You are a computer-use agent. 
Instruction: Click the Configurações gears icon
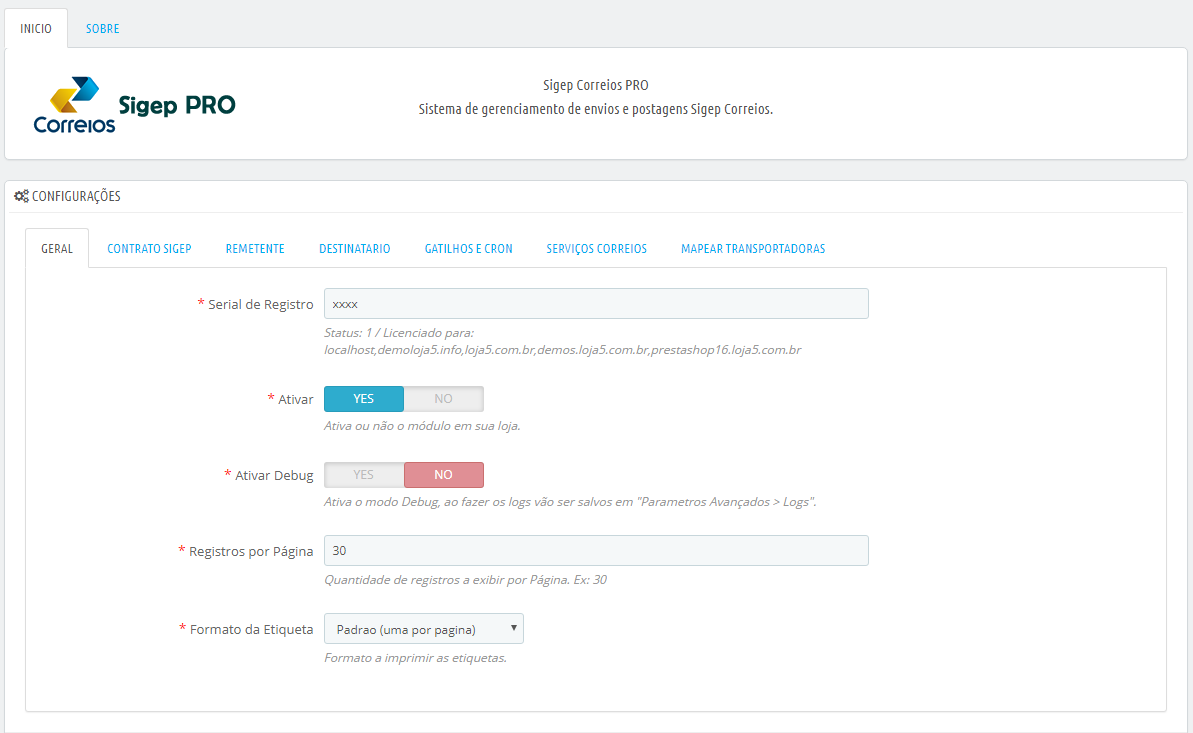(21, 197)
